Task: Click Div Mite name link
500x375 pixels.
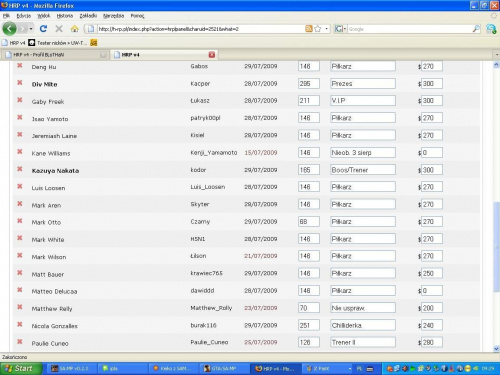Action: point(44,84)
